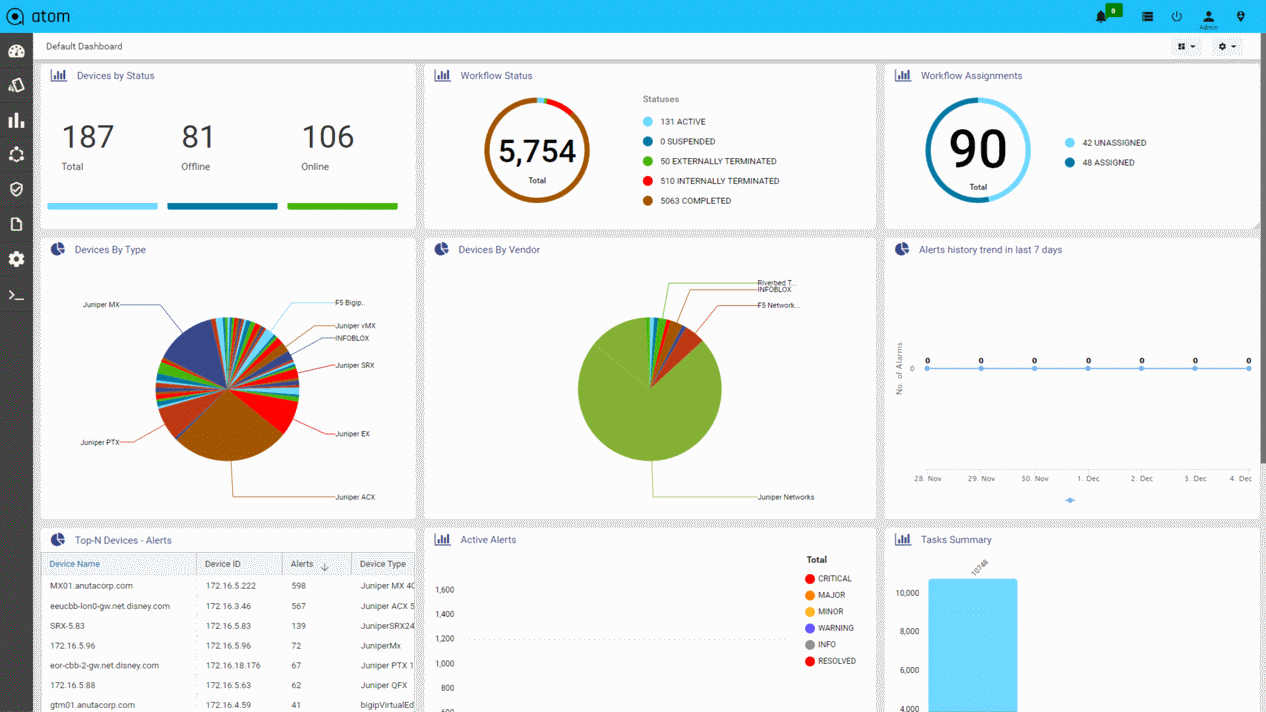Click the terminal prompt icon in sidebar
This screenshot has width=1266, height=712.
tap(16, 295)
